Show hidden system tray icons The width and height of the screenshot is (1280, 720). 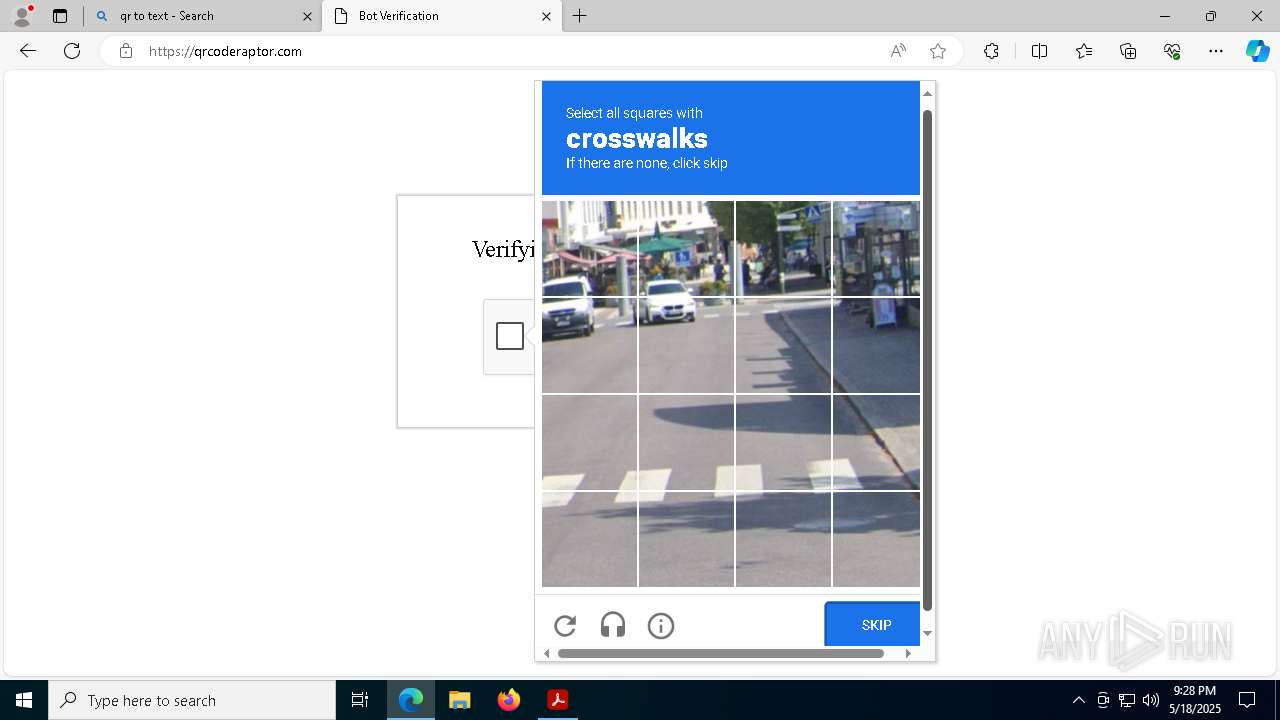point(1078,700)
